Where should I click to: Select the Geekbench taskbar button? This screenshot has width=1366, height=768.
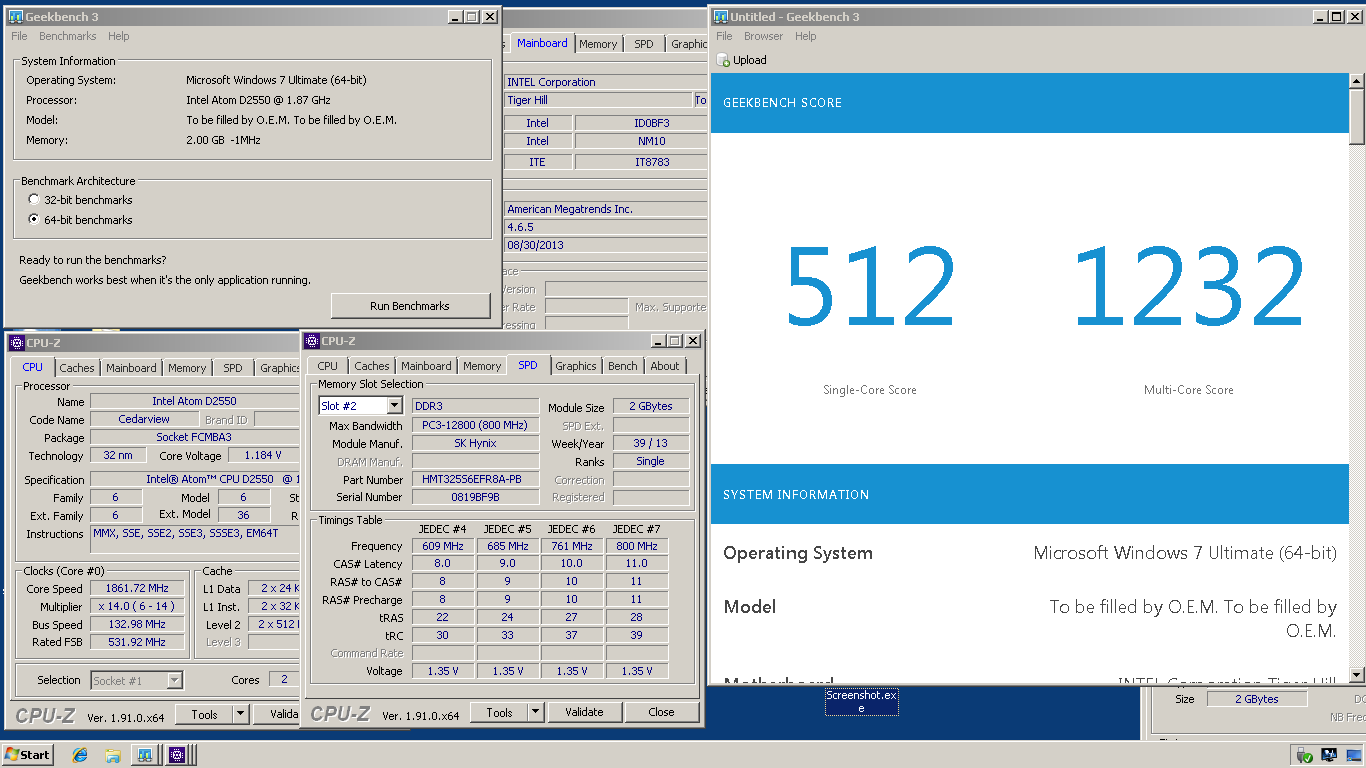(144, 754)
